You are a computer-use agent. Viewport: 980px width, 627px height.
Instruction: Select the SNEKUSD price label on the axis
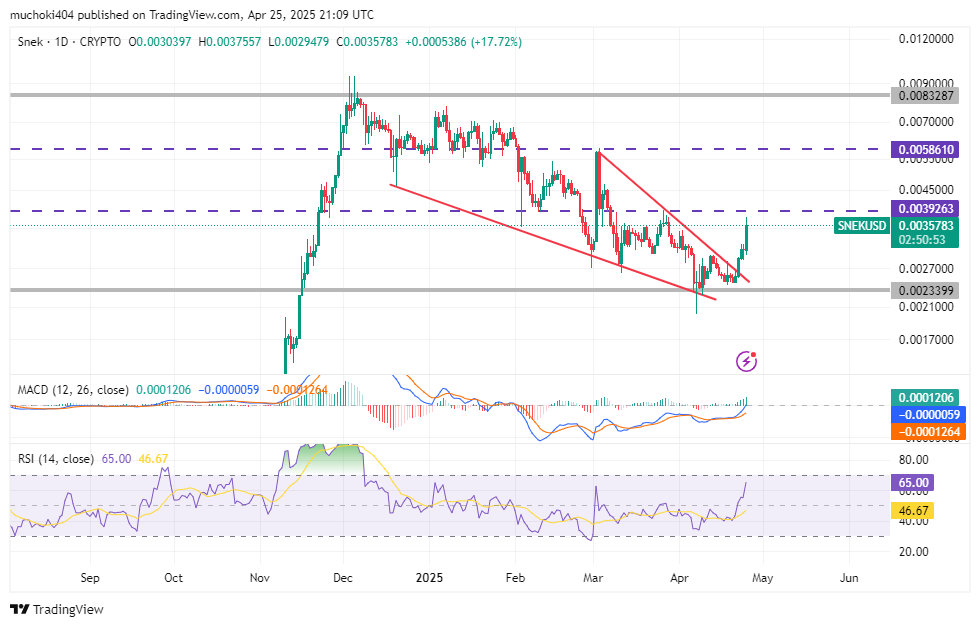pyautogui.click(x=862, y=226)
